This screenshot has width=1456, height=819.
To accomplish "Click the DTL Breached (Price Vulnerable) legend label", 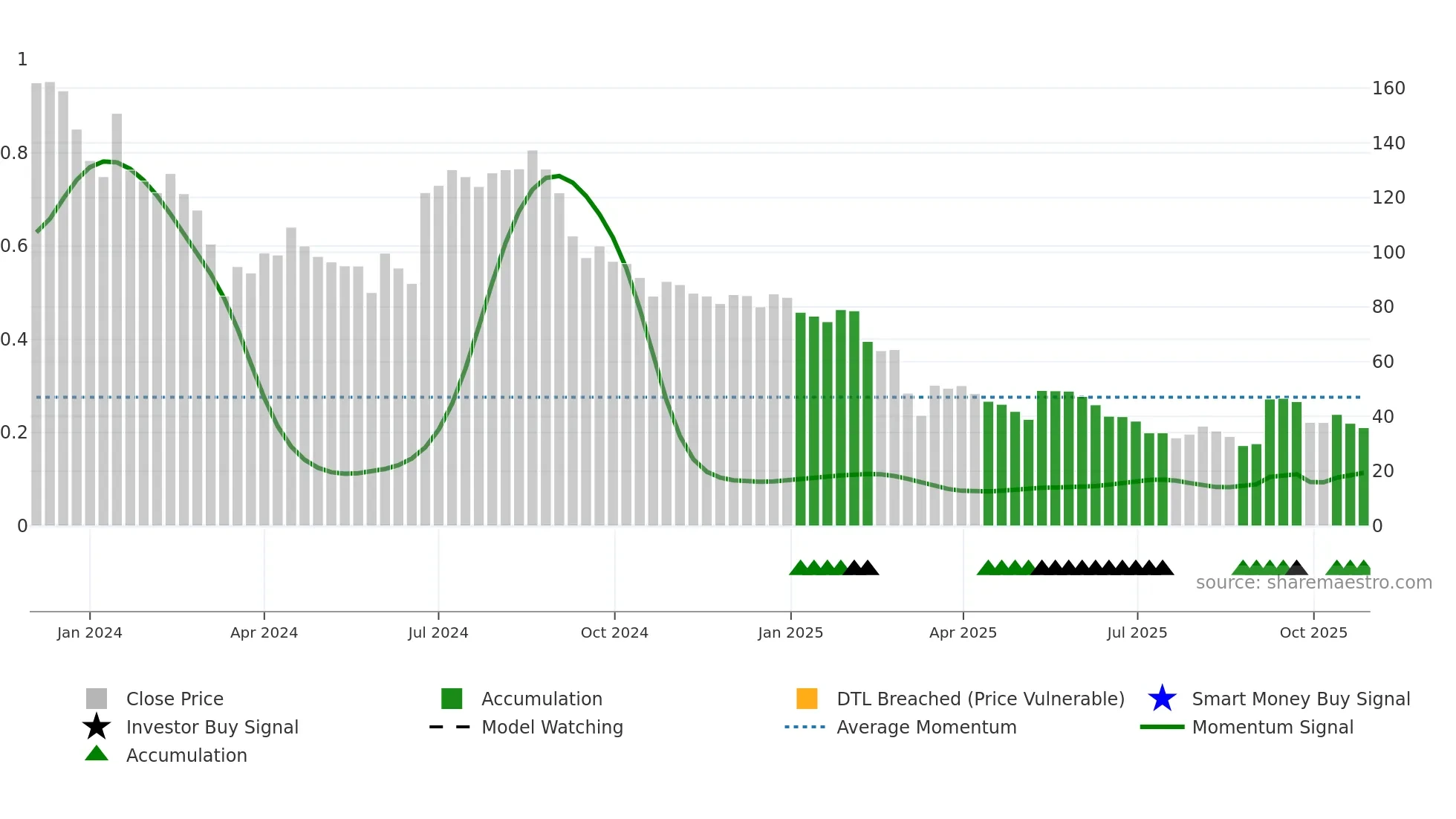I will tap(981, 699).
